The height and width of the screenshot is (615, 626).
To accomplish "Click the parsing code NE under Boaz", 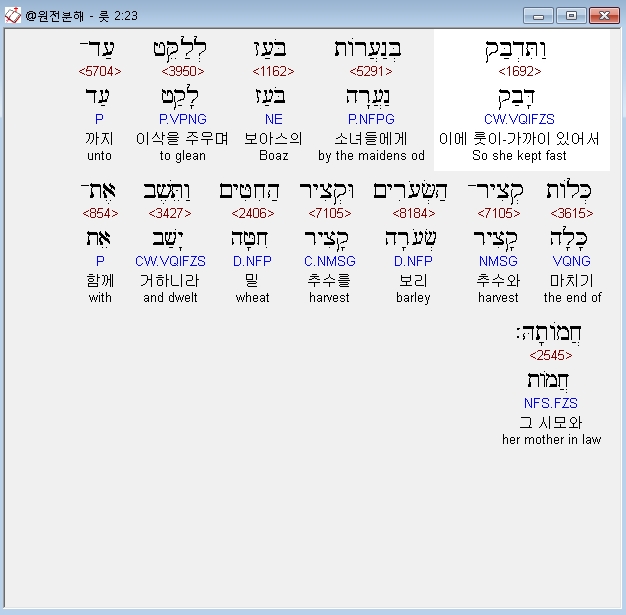I will coord(273,119).
